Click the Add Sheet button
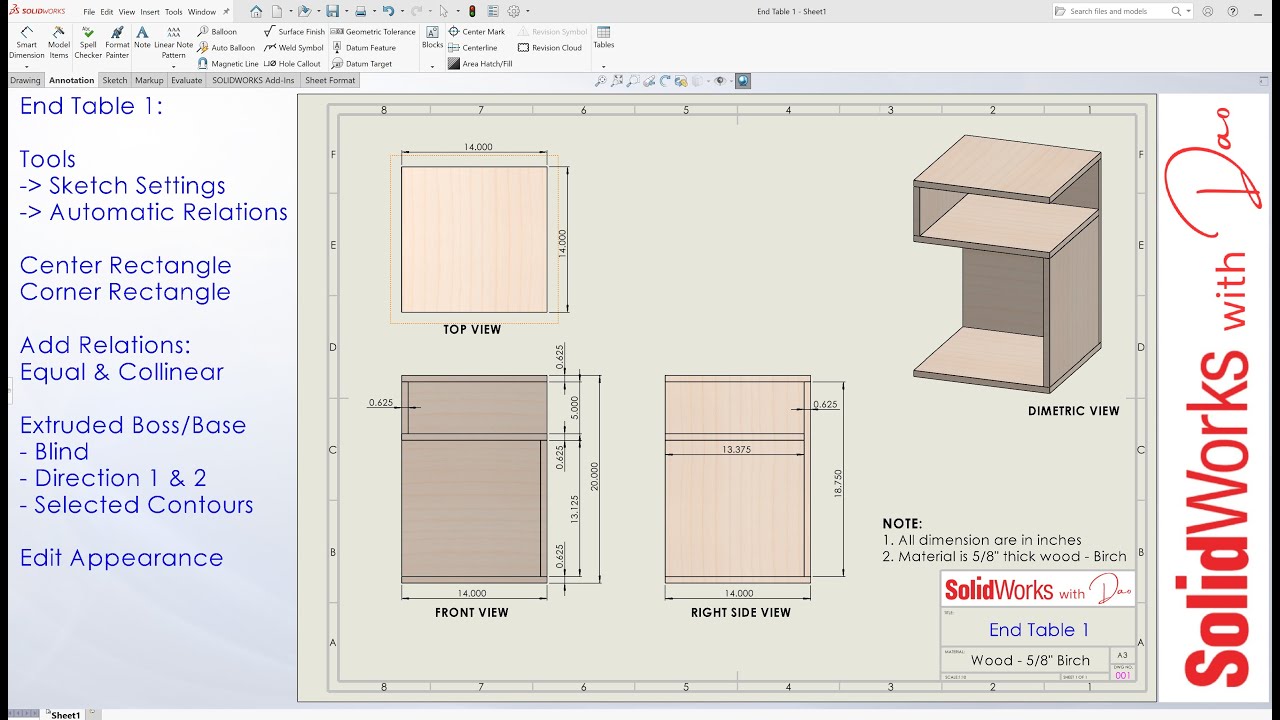Image resolution: width=1280 pixels, height=720 pixels. tap(92, 713)
